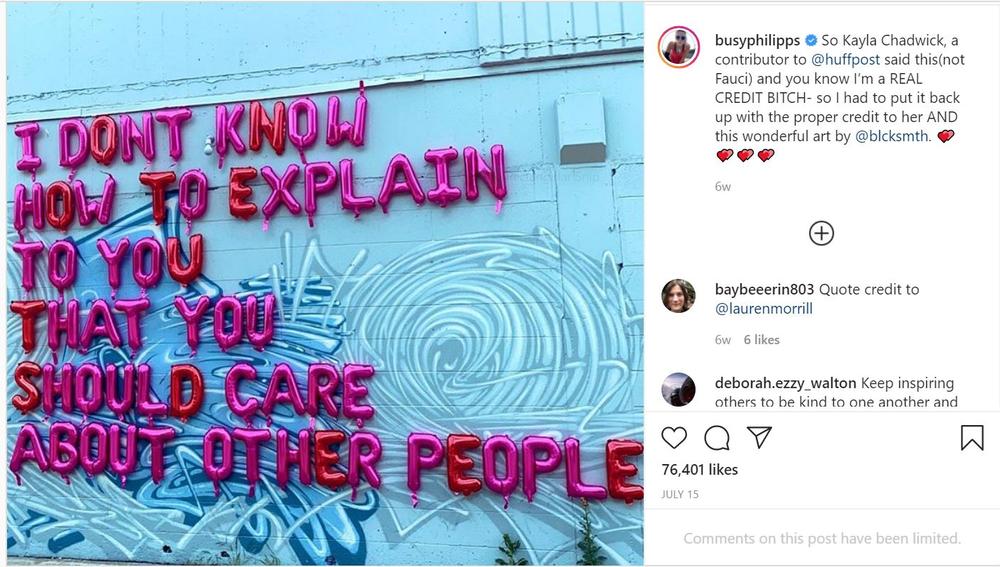Open comments with the speech bubble icon
This screenshot has height=567, width=1000.
click(x=717, y=438)
